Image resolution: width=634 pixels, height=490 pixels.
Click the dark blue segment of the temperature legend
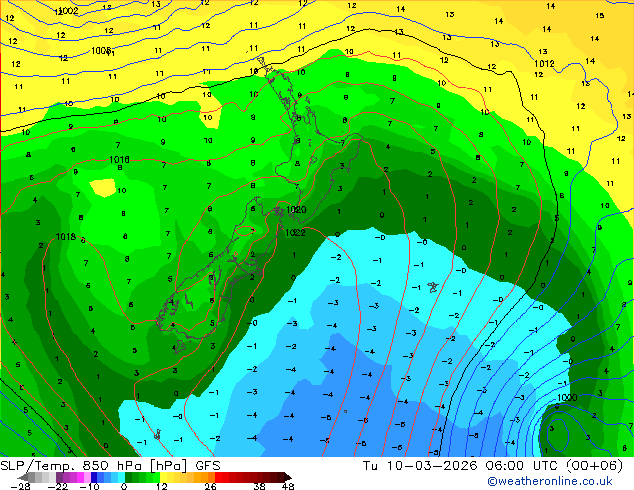coord(94,477)
